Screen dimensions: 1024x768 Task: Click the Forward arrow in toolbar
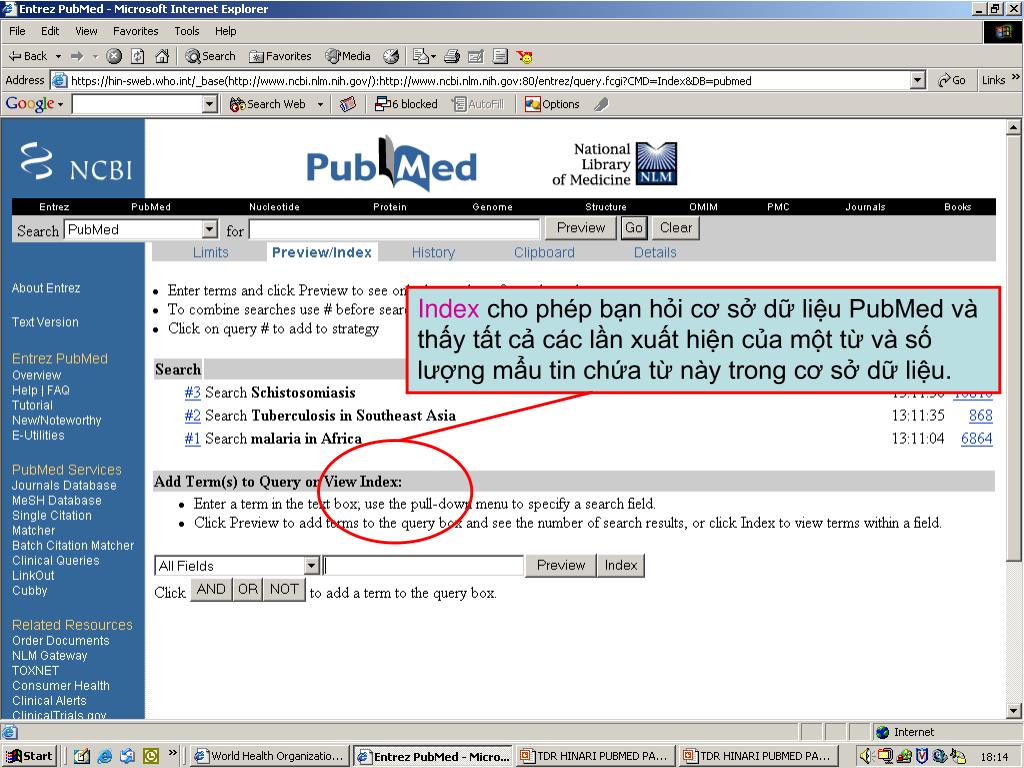coord(77,56)
